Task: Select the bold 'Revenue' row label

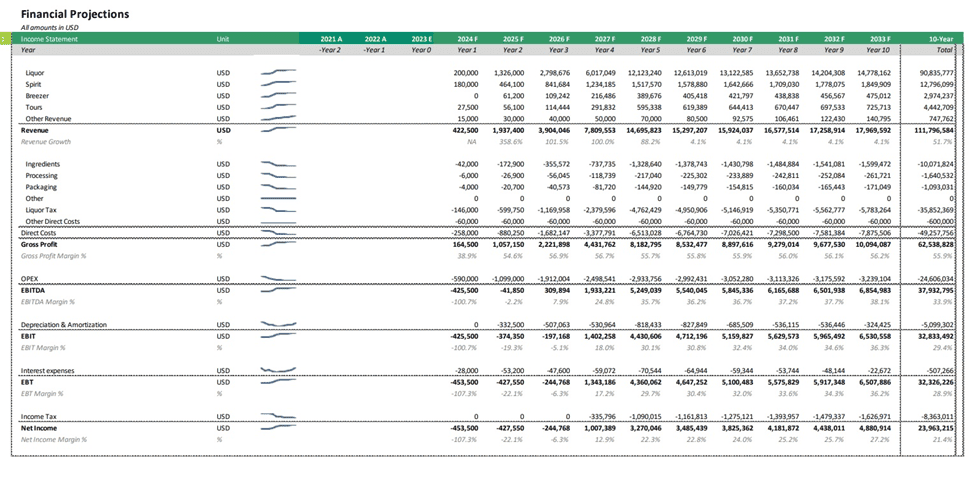Action: 35,130
